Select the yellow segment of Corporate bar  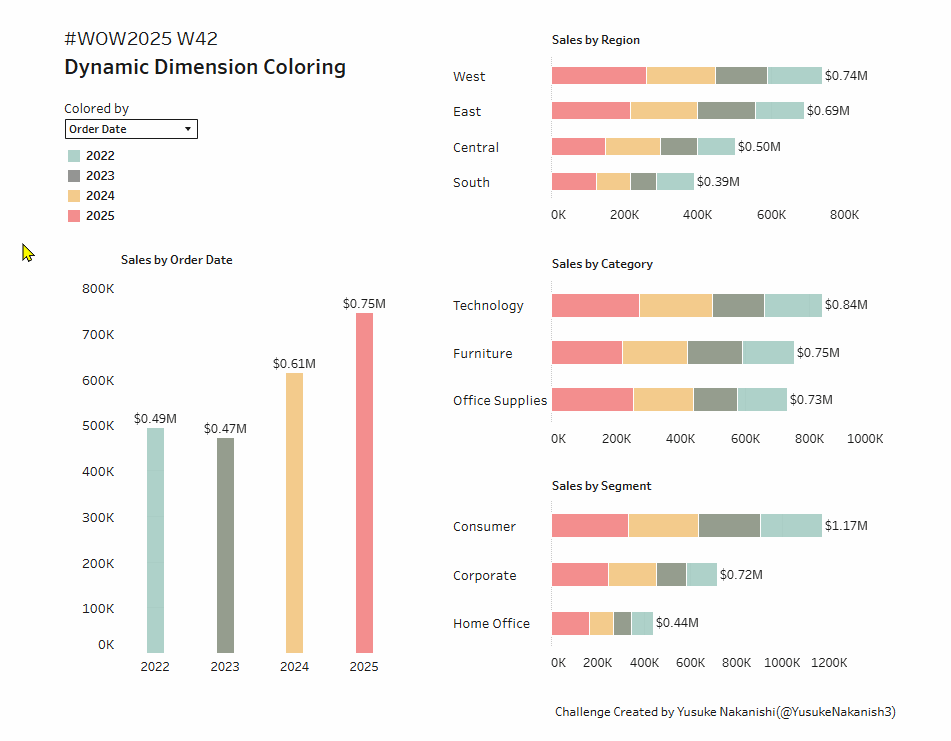point(632,575)
